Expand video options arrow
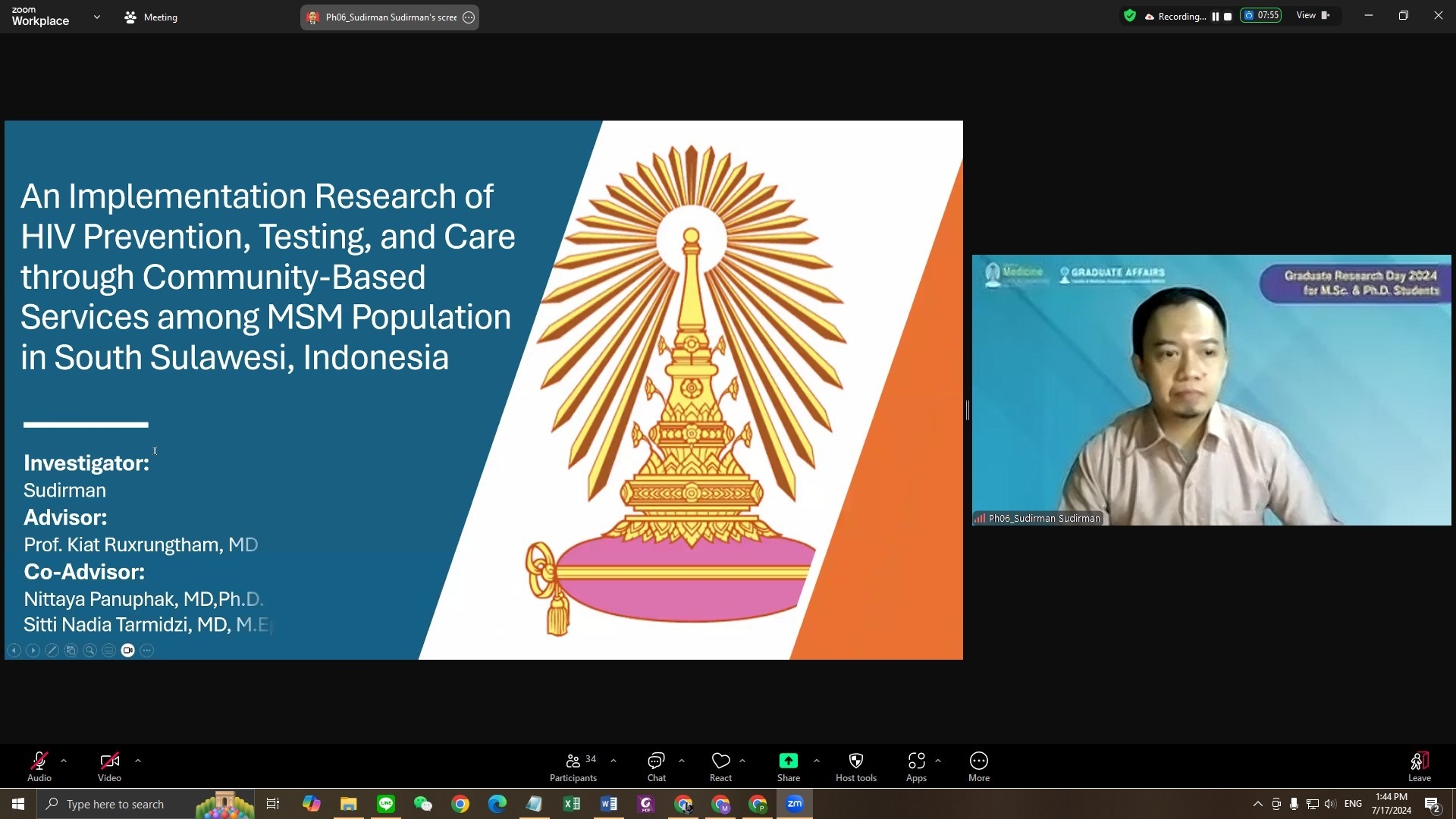Image resolution: width=1456 pixels, height=819 pixels. coord(138,760)
